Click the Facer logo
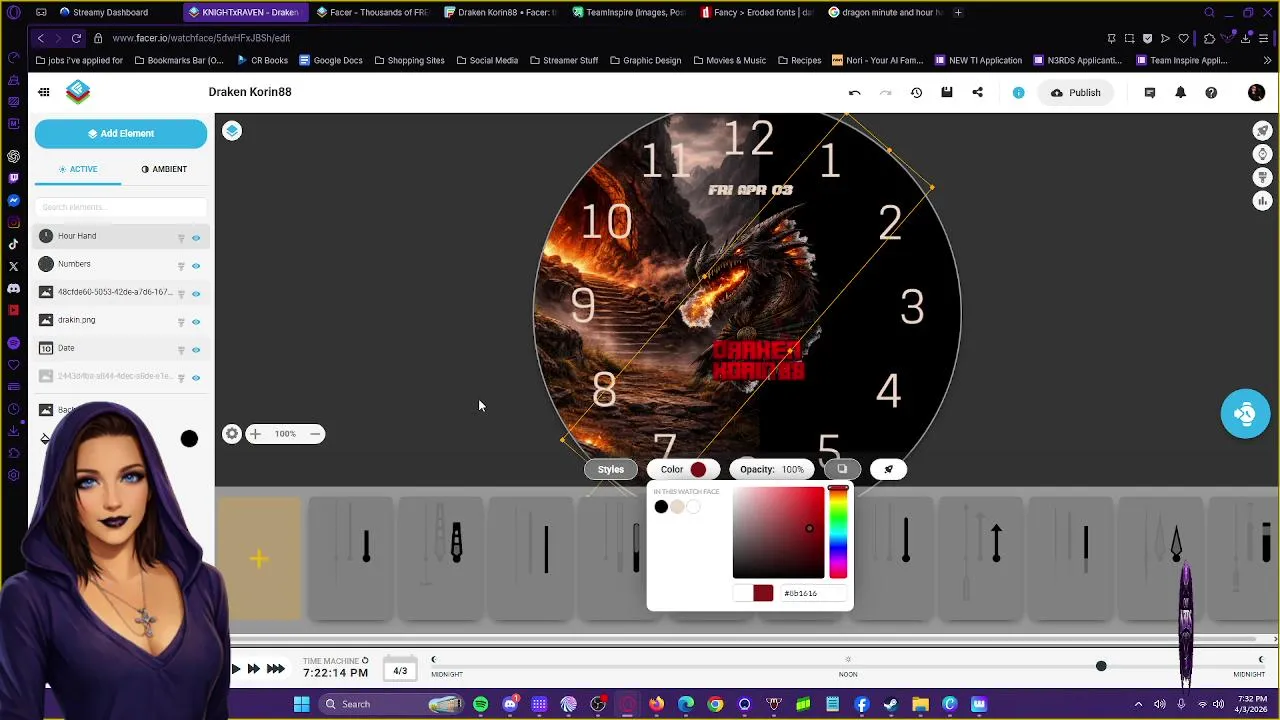 click(x=78, y=92)
